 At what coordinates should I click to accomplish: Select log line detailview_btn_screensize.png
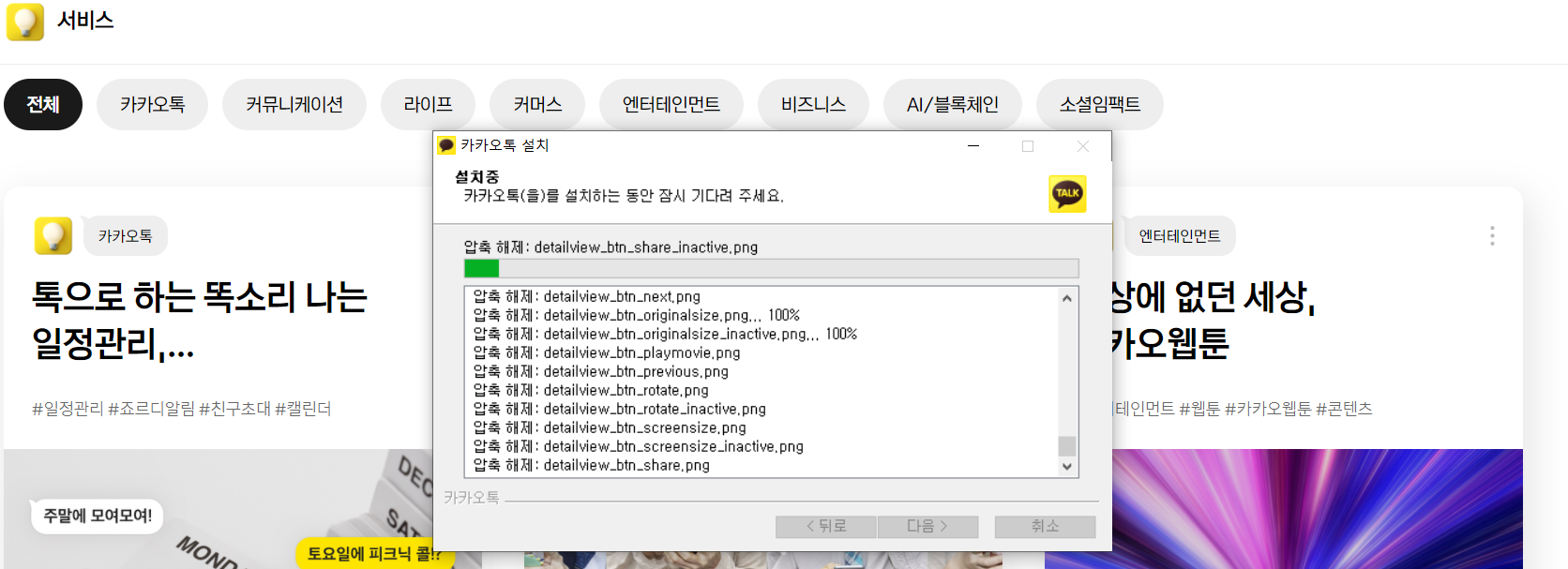point(610,427)
